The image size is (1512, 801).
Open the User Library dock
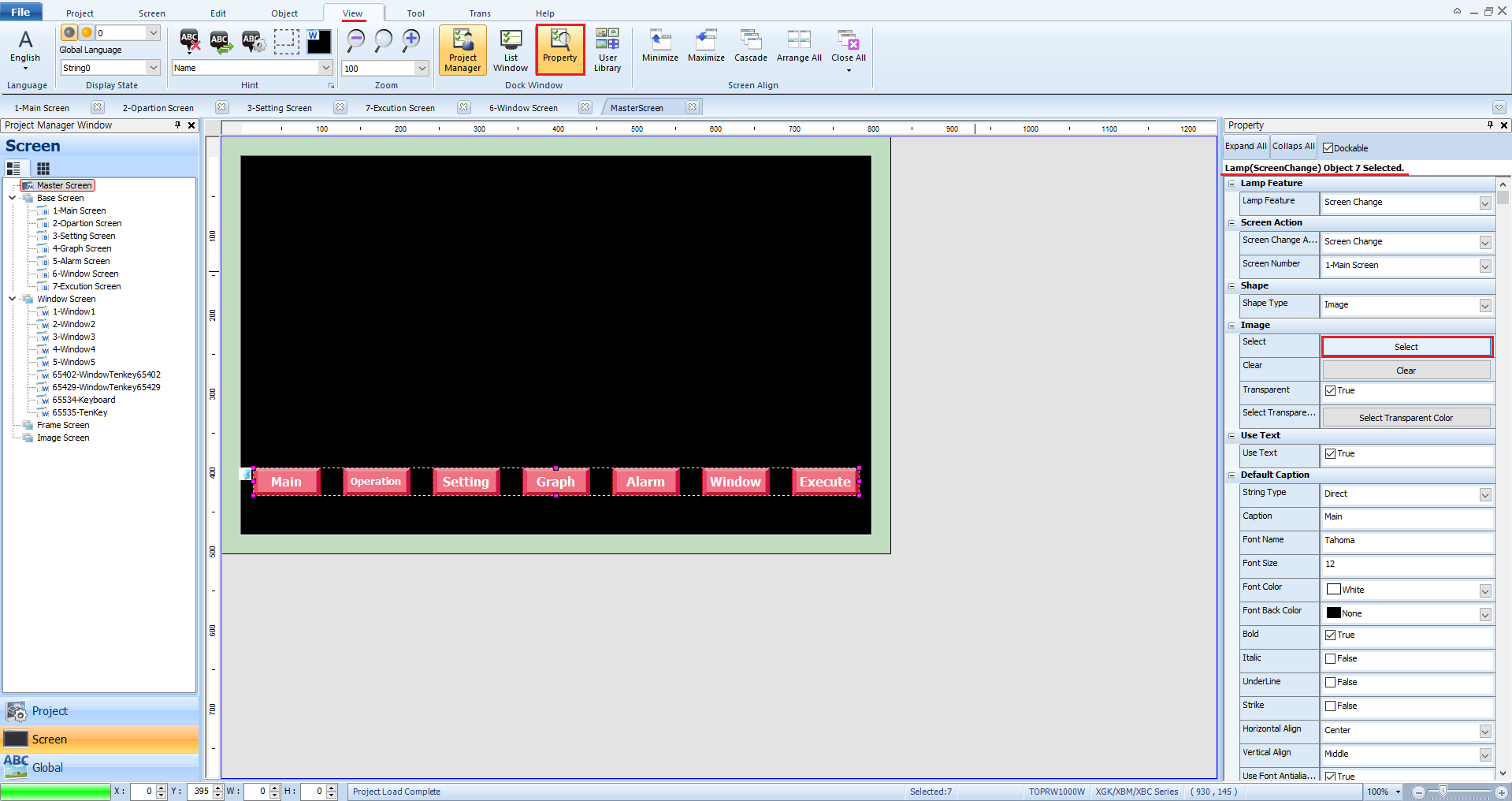[607, 50]
